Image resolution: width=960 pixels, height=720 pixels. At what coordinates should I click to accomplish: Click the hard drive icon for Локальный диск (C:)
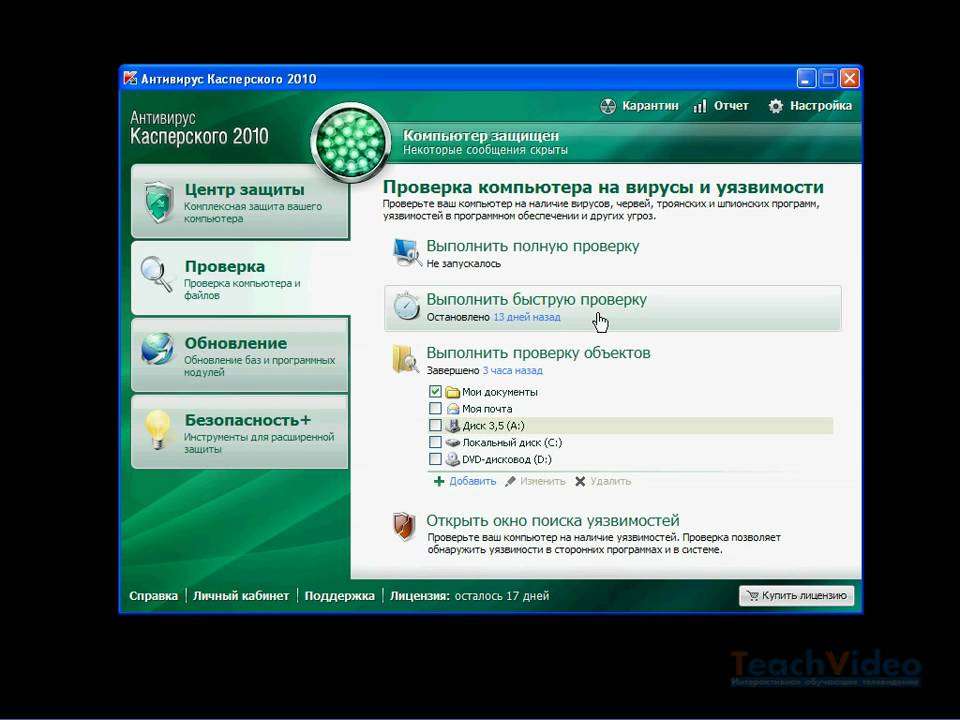[x=453, y=443]
